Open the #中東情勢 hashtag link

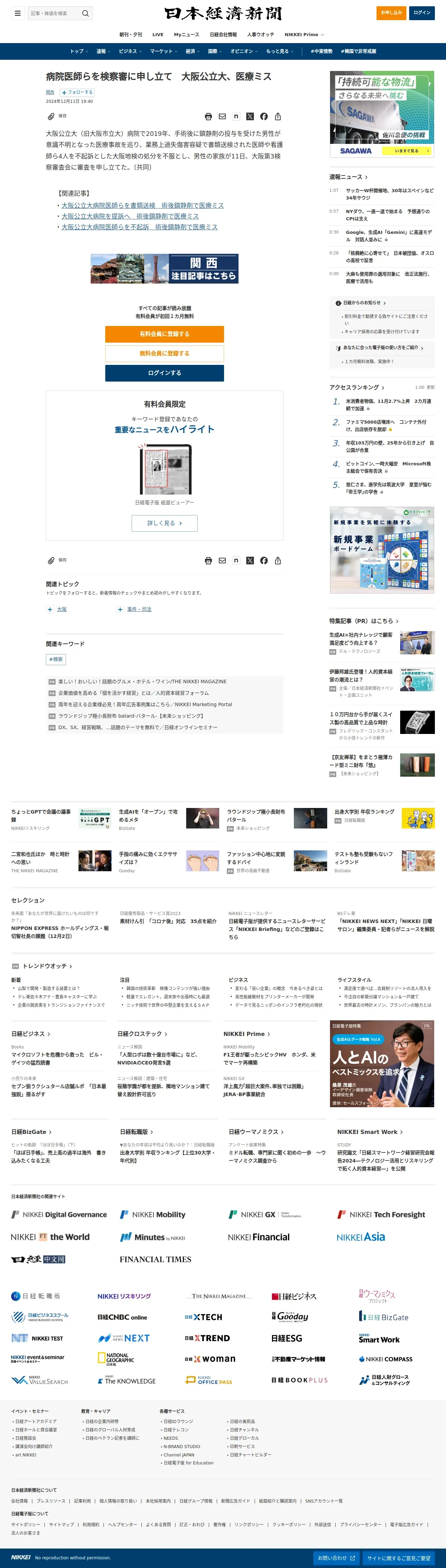pyautogui.click(x=321, y=51)
